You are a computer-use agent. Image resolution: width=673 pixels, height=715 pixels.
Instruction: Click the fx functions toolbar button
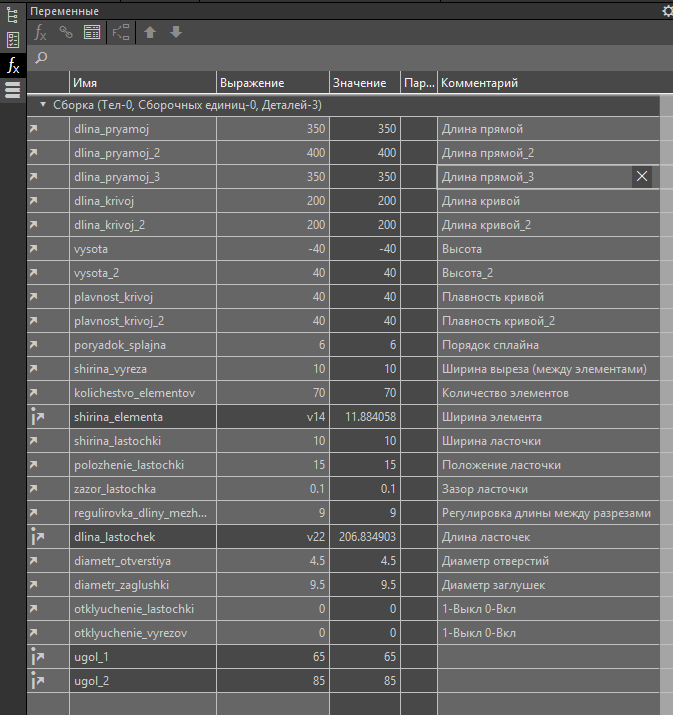(41, 32)
